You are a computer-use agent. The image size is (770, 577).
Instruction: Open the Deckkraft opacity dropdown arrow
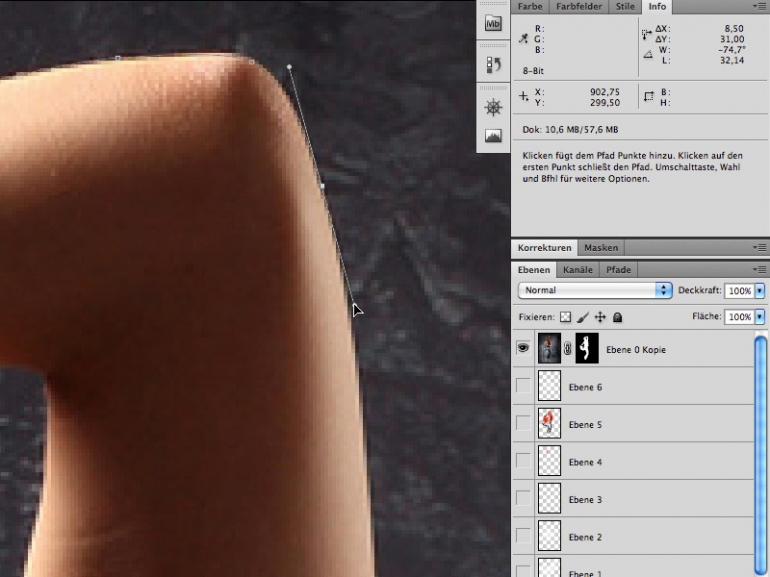[x=760, y=291]
